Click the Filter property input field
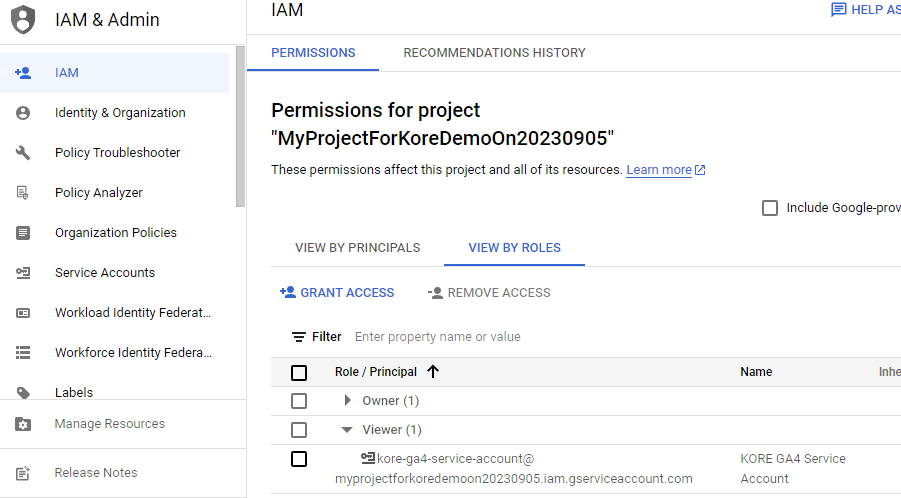 (x=500, y=337)
